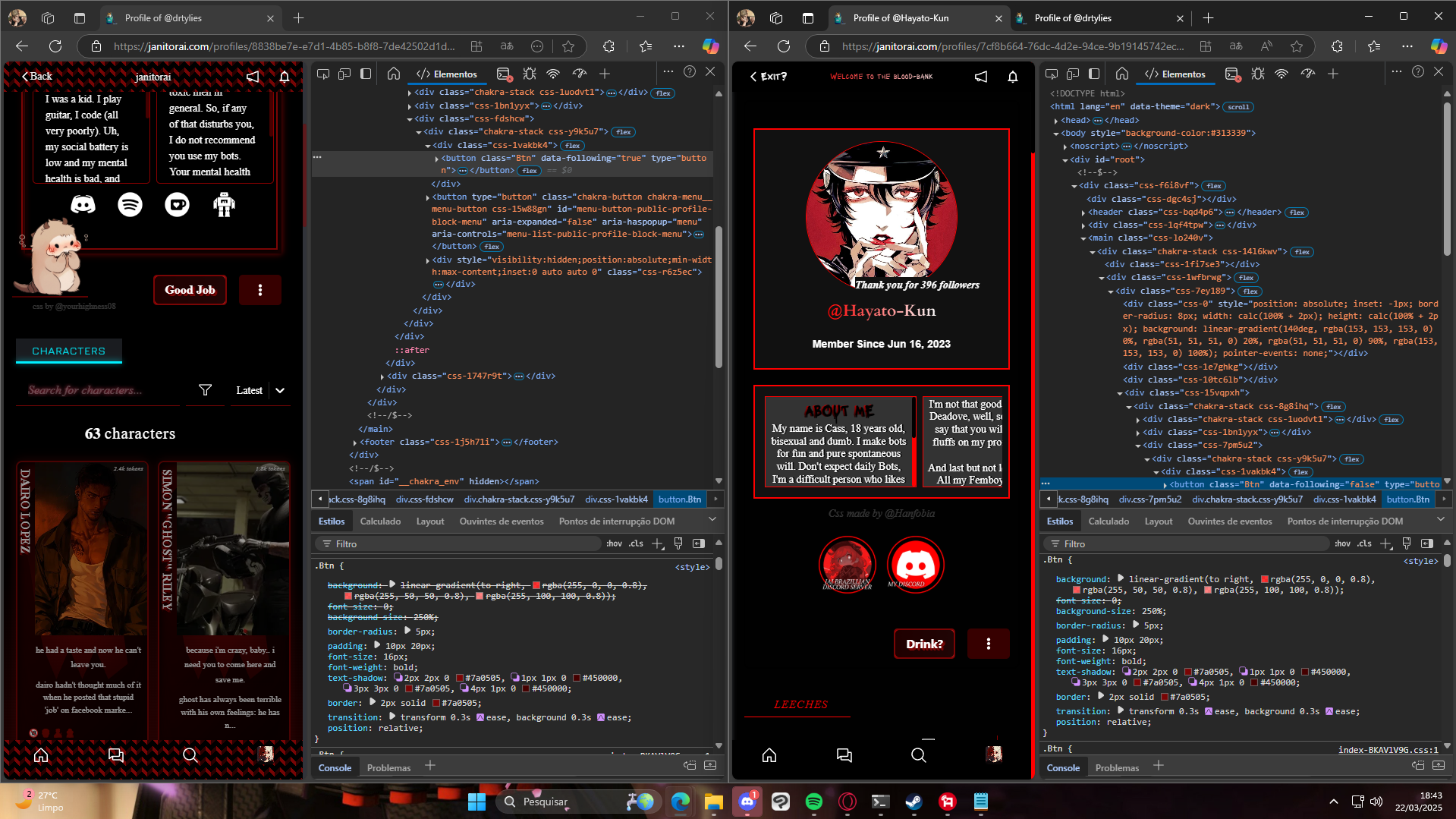Viewport: 1456px width, 819px height.
Task: Toggle .cls class editor in Hayato-Kun Styles pane
Action: 1364,543
